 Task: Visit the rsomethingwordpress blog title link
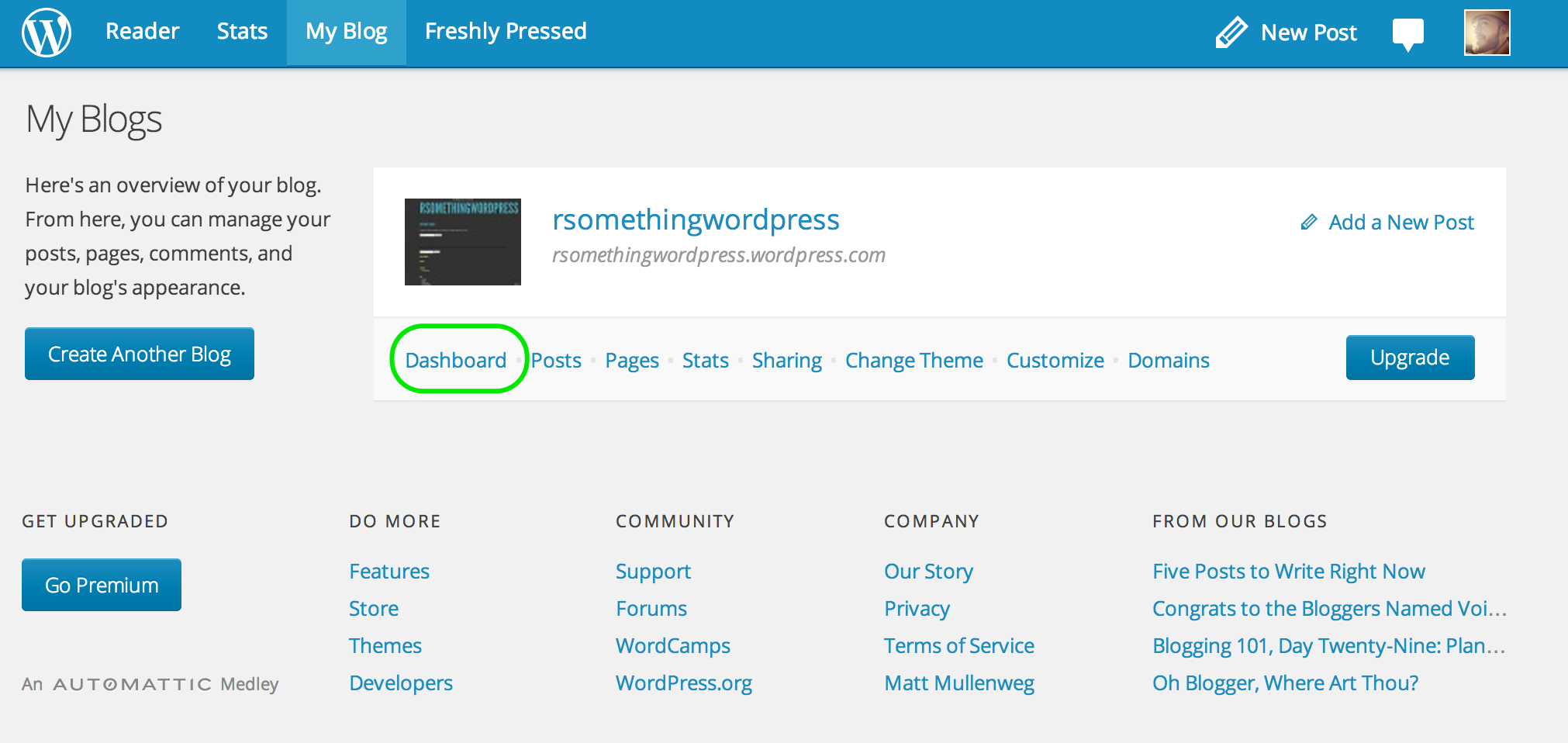pyautogui.click(x=696, y=220)
